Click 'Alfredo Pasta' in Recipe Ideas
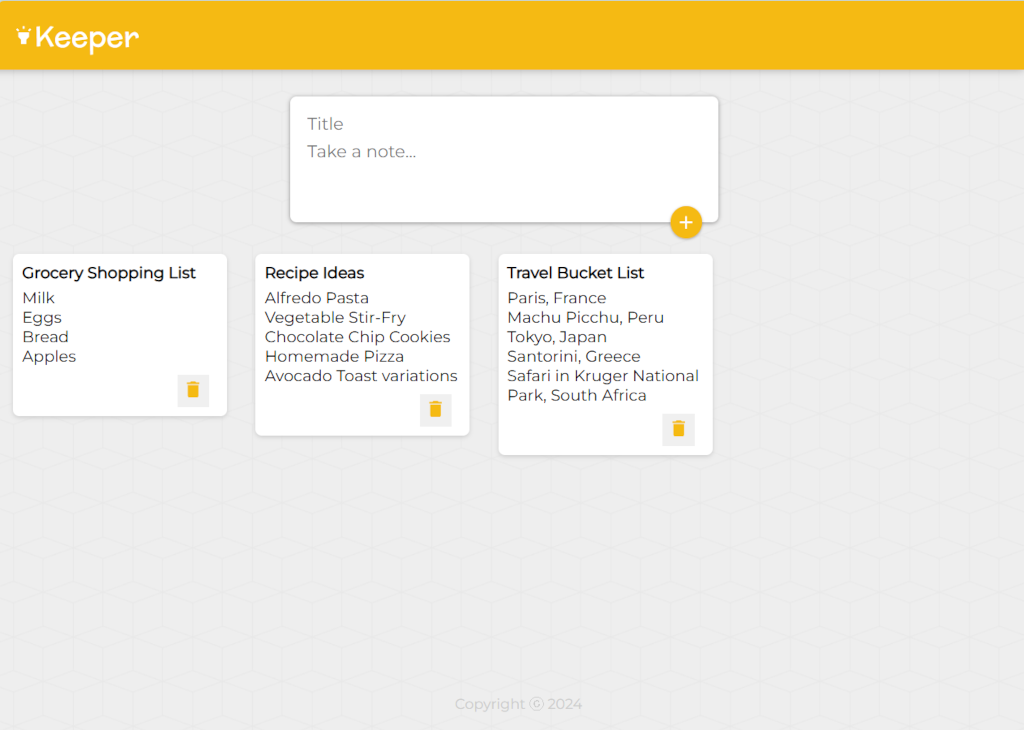 tap(316, 298)
